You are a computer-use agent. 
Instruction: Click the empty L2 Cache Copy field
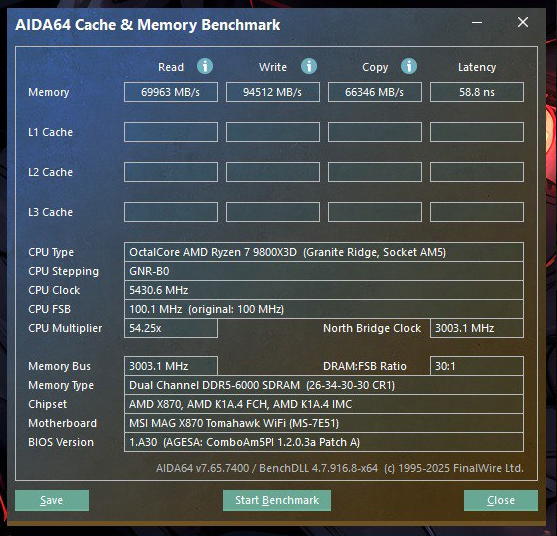[x=375, y=172]
